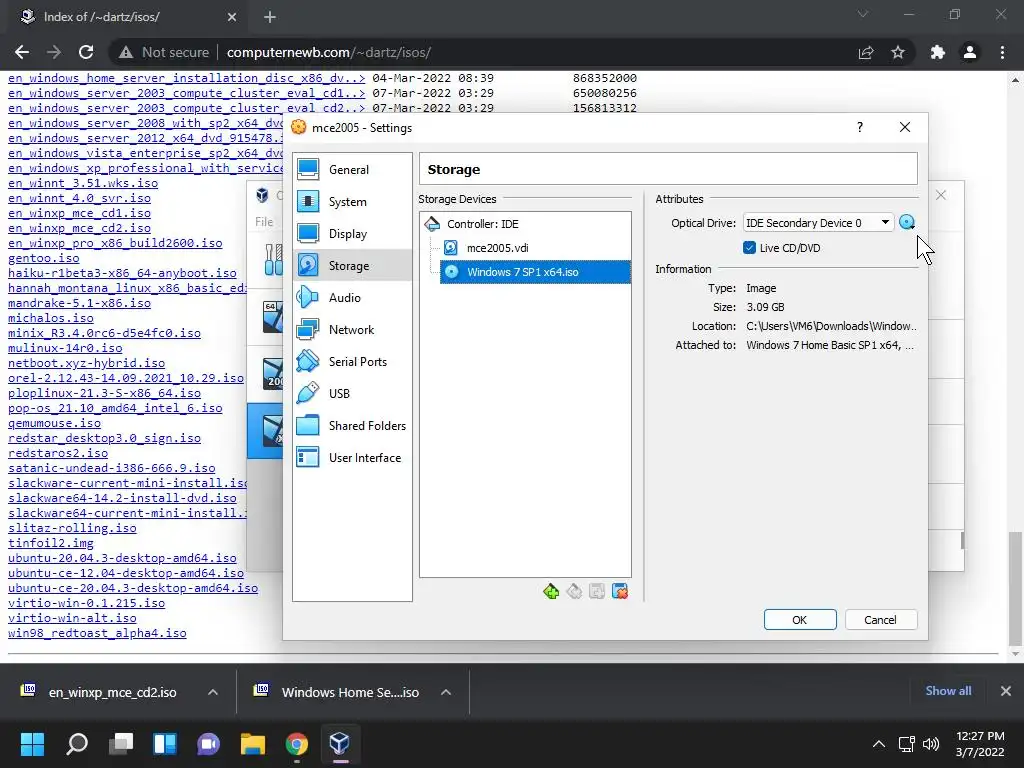Show hidden tray icons chevron
The image size is (1024, 768).
[x=879, y=744]
